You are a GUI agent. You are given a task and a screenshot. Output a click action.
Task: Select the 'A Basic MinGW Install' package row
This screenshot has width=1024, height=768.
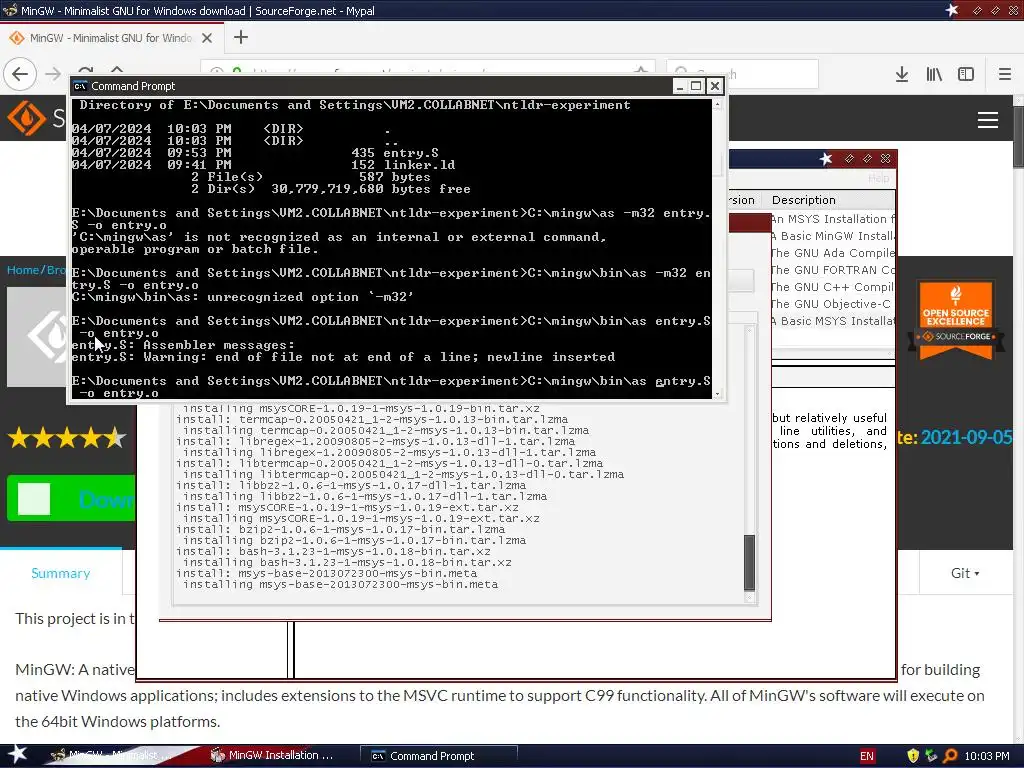pyautogui.click(x=832, y=236)
